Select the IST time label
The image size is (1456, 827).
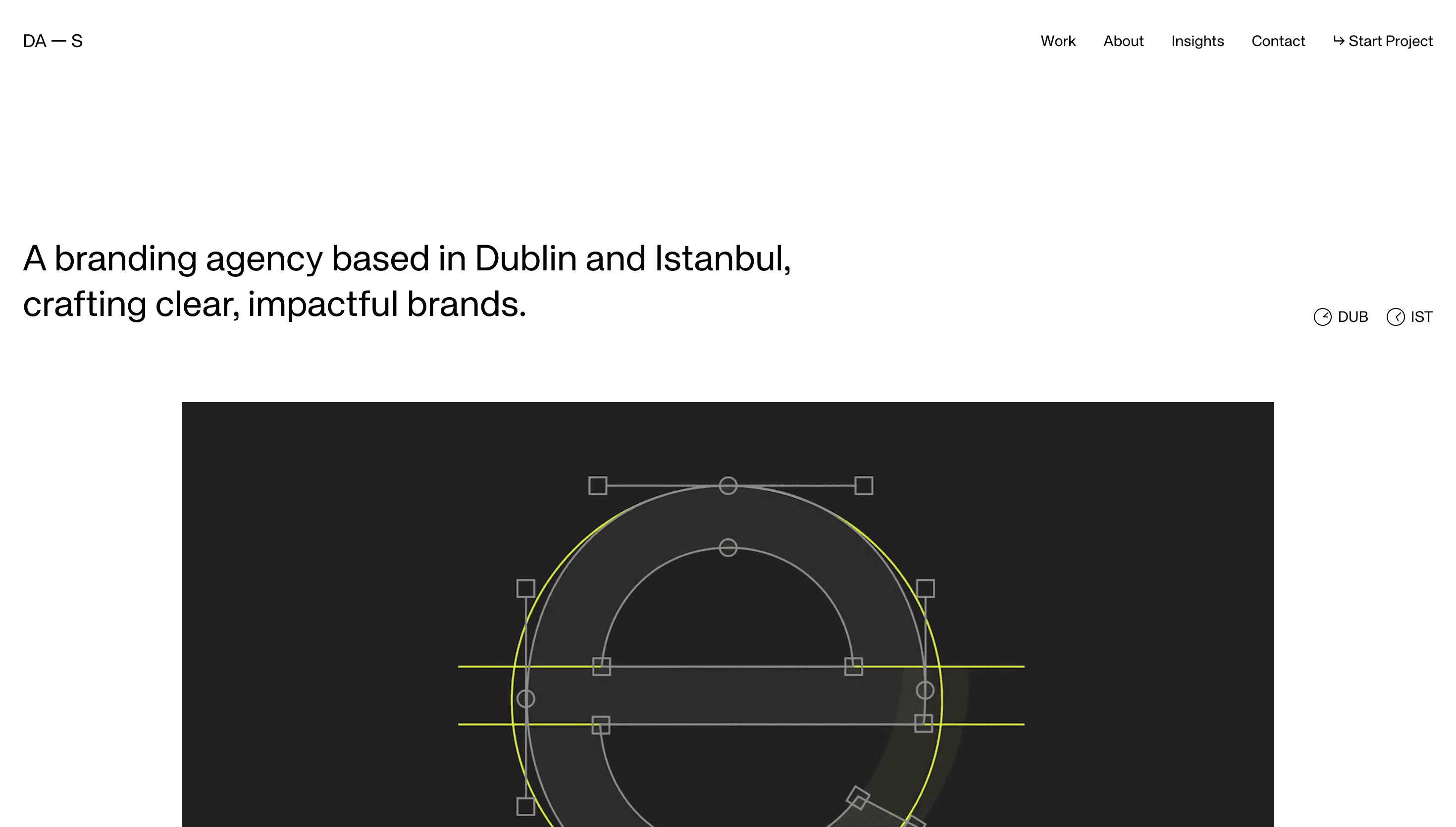click(1421, 317)
